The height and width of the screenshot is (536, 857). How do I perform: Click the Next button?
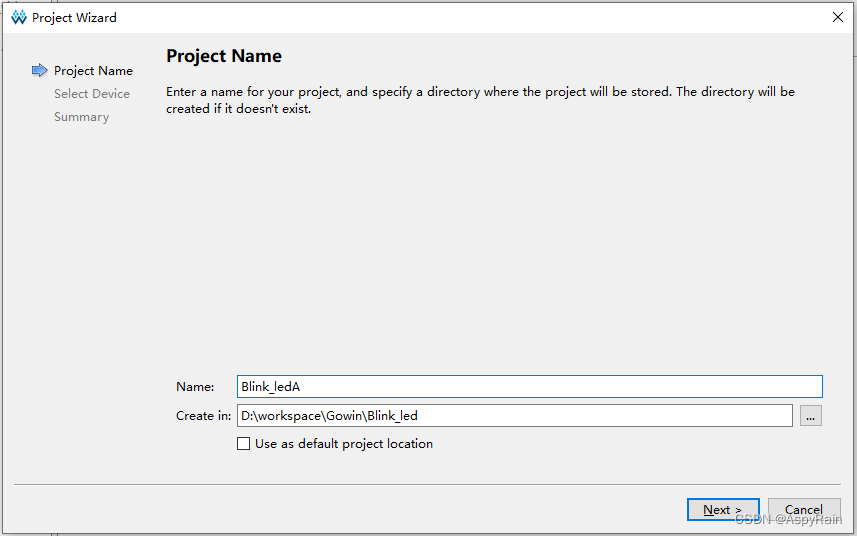723,510
